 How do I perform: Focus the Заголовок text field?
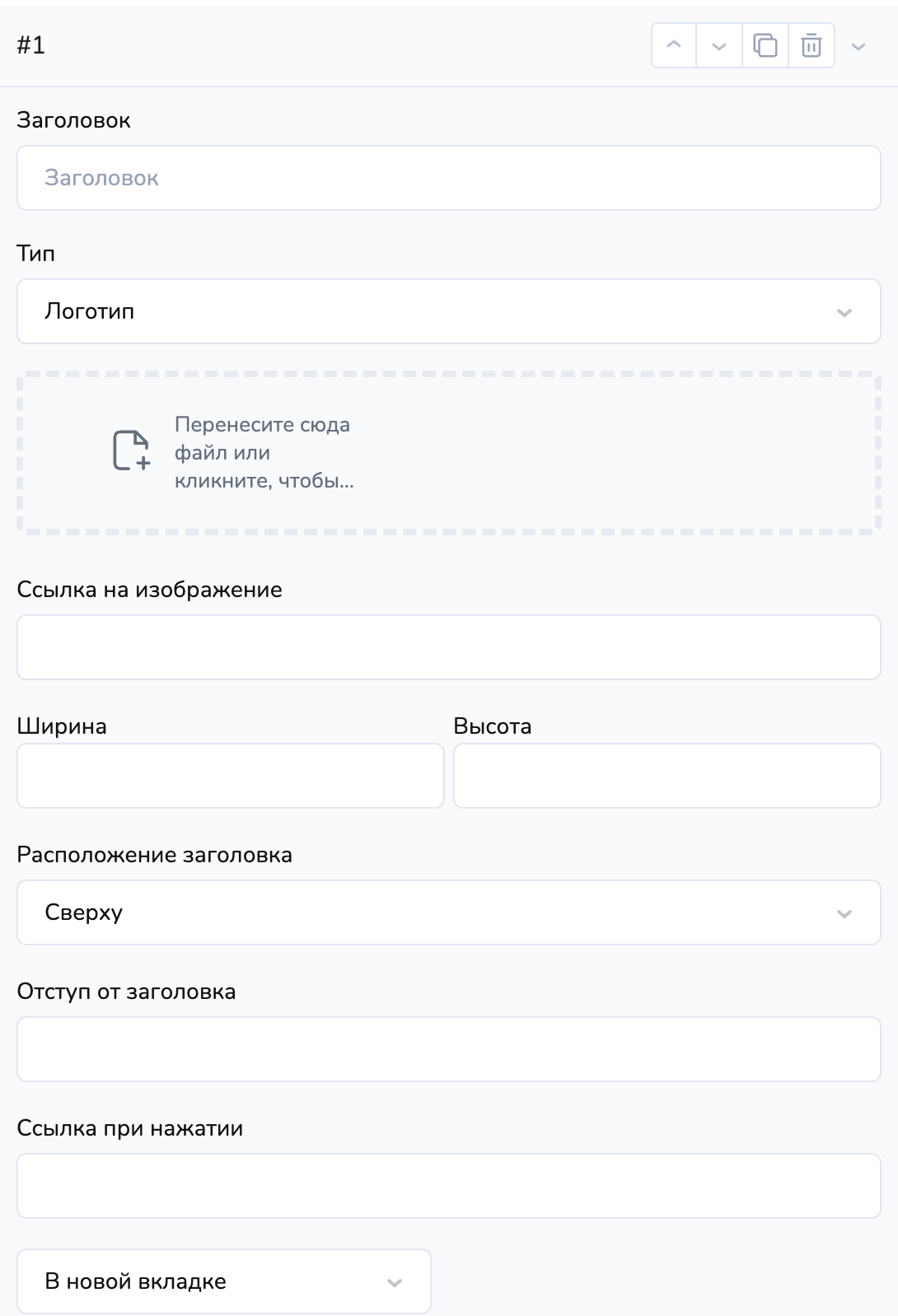pos(449,178)
